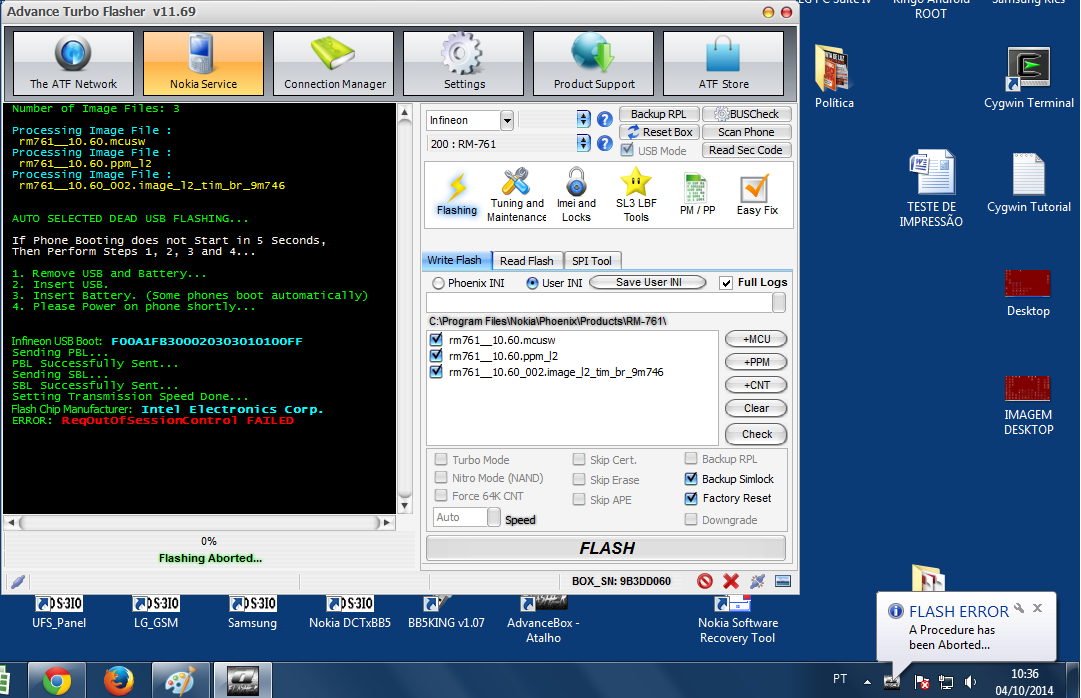This screenshot has width=1081, height=698.
Task: Open the Easy Fix section
Action: click(757, 195)
